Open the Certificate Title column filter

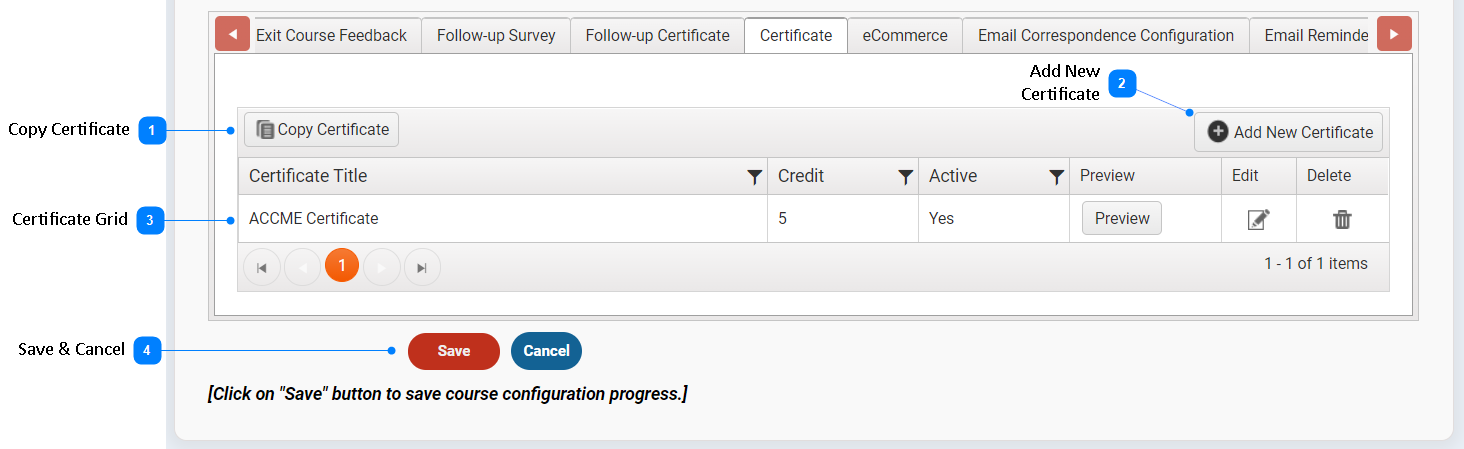pyautogui.click(x=755, y=177)
